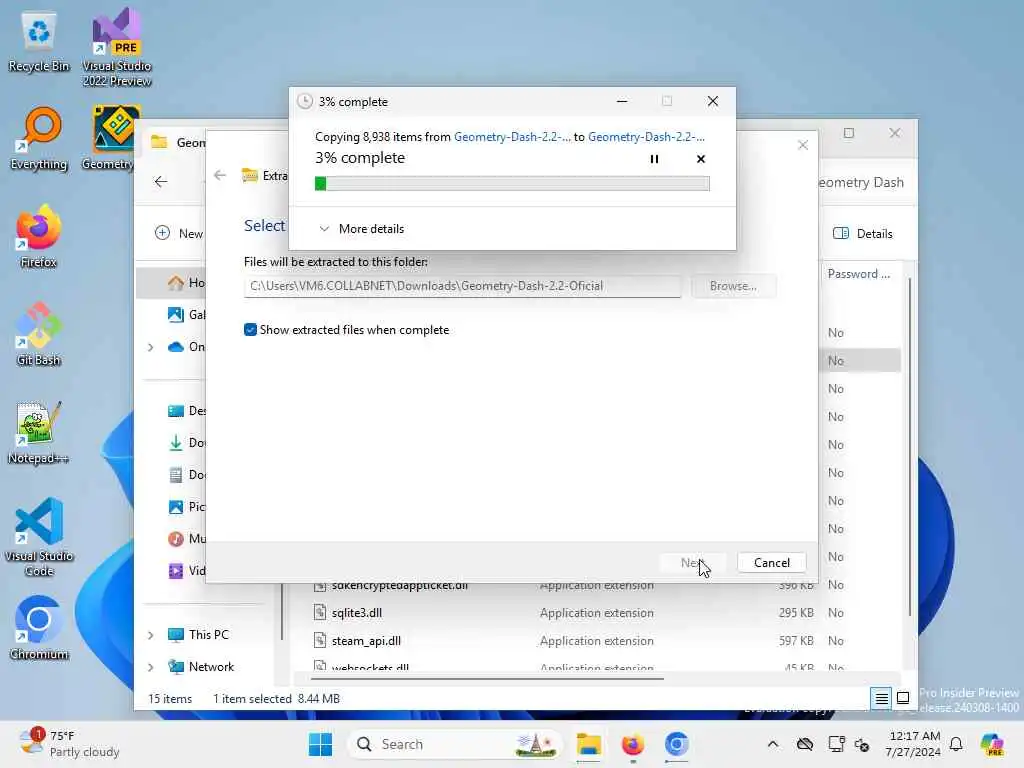Image resolution: width=1024 pixels, height=768 pixels.
Task: Open the Notepad++ desktop shortcut
Action: tap(39, 433)
